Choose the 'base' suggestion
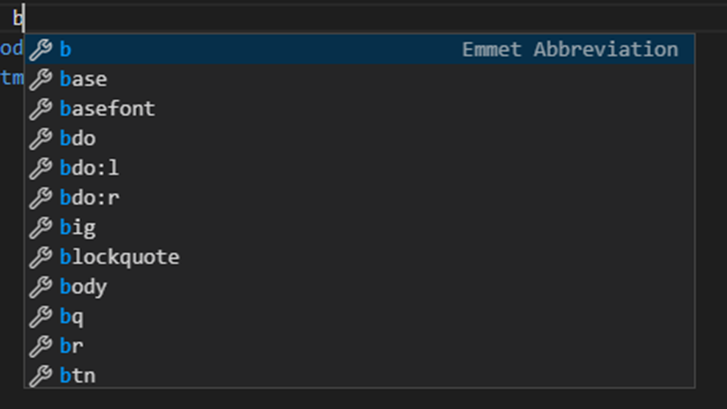The width and height of the screenshot is (727, 409). click(359, 79)
